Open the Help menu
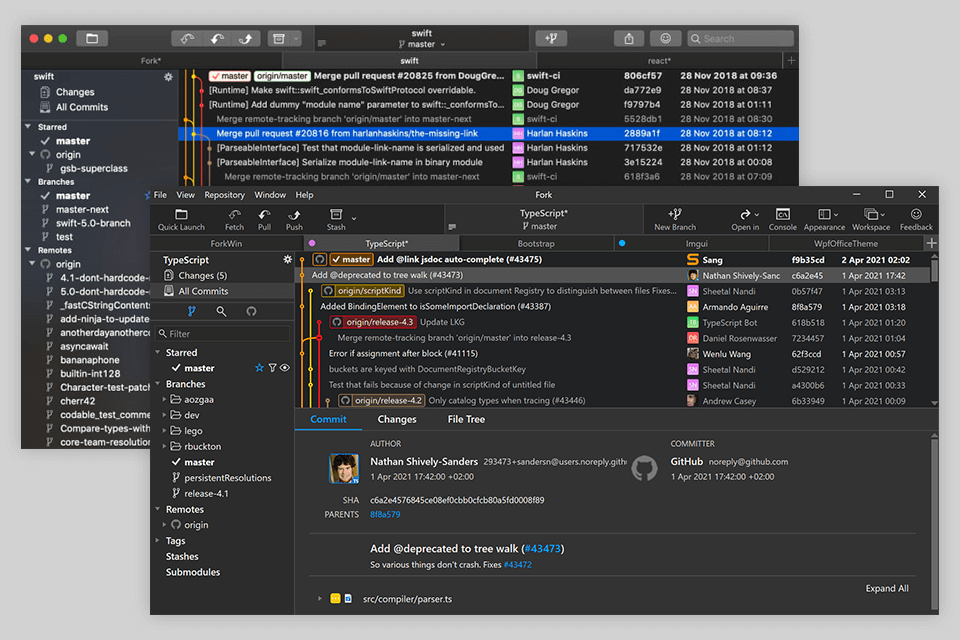The image size is (960, 640). (x=304, y=195)
